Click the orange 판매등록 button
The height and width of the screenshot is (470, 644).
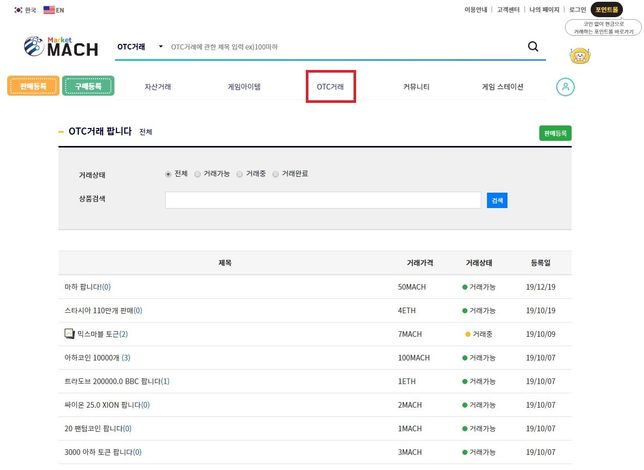pyautogui.click(x=33, y=86)
